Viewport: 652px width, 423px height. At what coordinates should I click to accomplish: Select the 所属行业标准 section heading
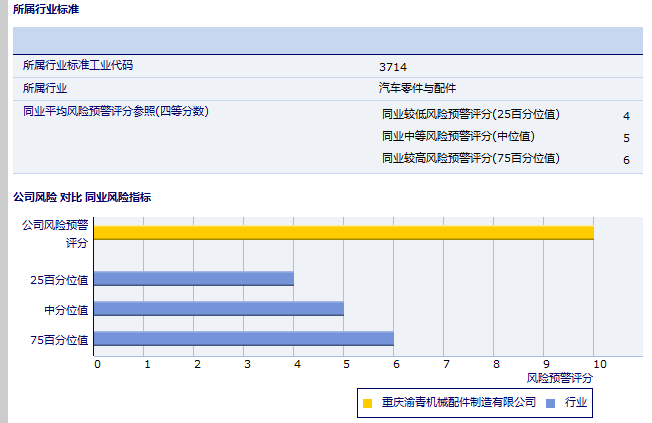coord(46,10)
